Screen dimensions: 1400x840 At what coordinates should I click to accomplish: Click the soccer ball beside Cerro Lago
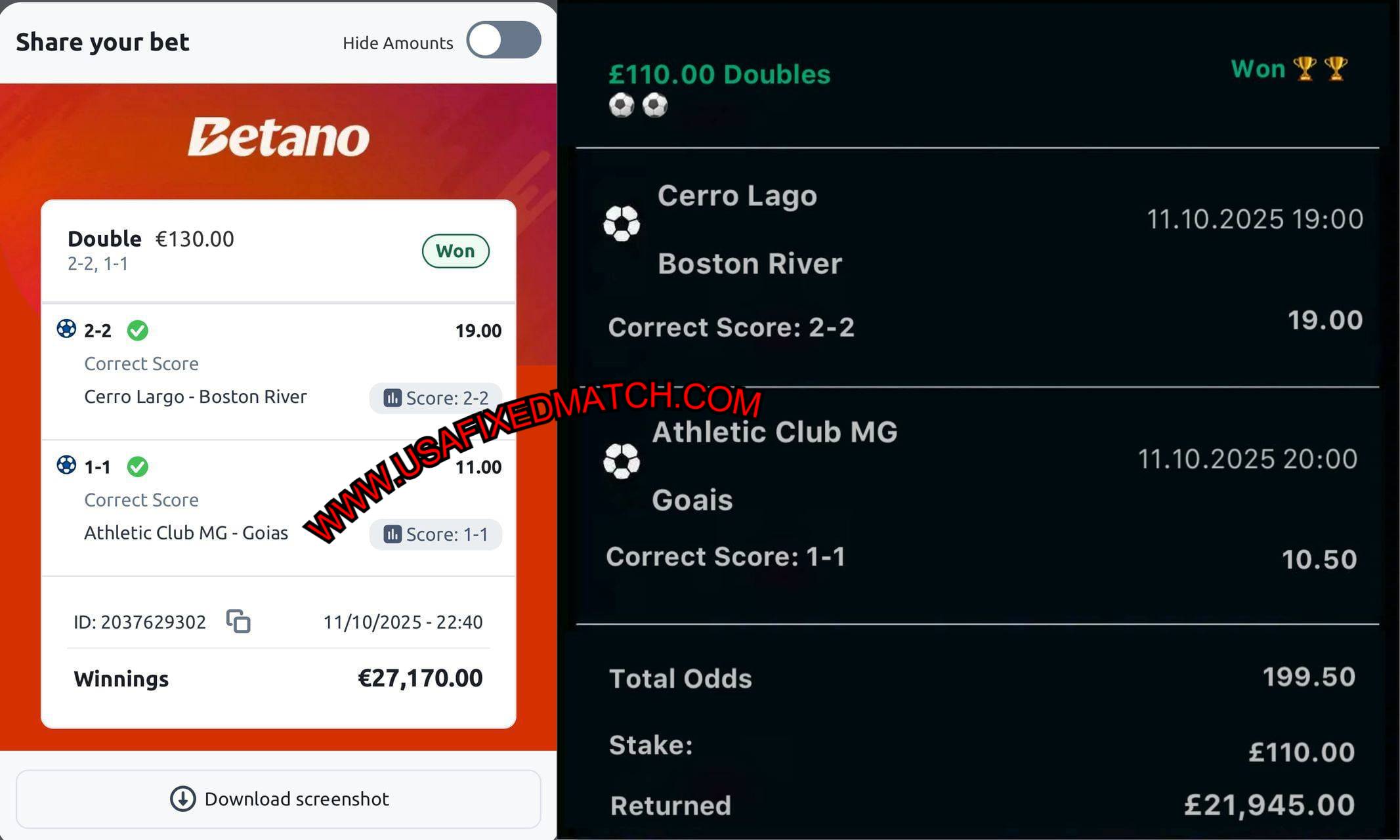(622, 224)
